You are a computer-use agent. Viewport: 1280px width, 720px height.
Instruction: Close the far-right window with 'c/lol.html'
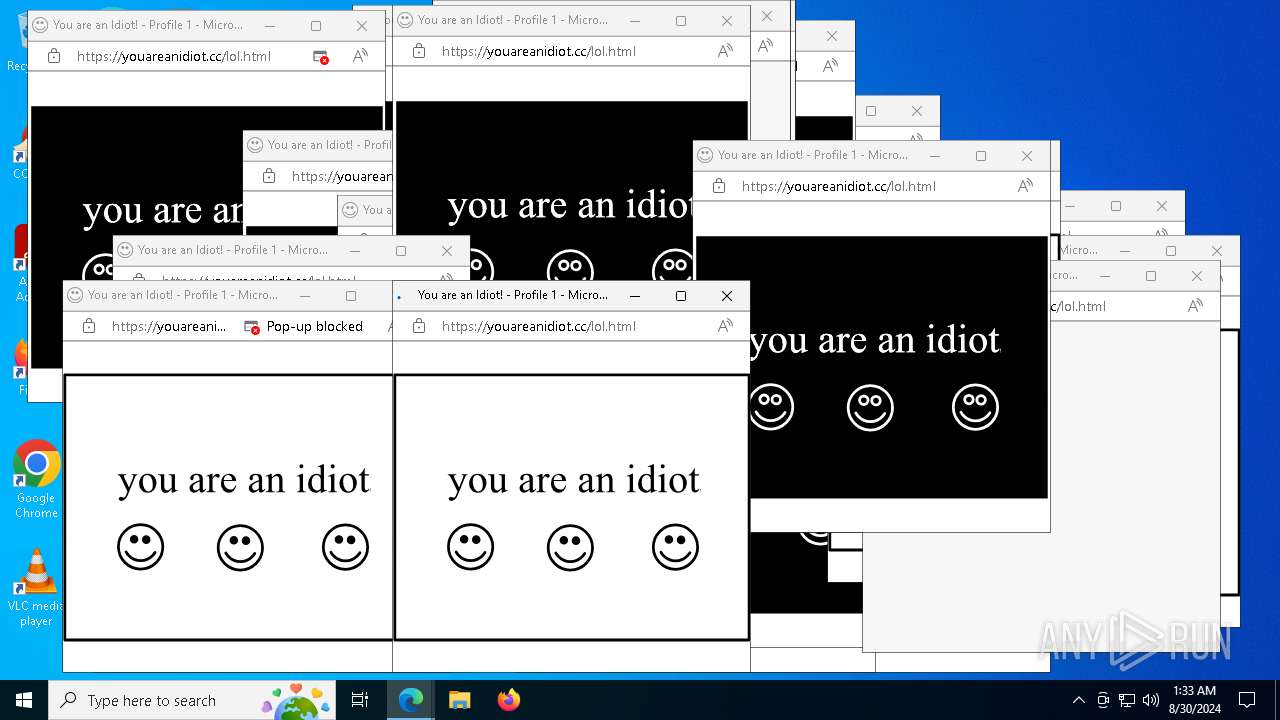click(x=1197, y=276)
